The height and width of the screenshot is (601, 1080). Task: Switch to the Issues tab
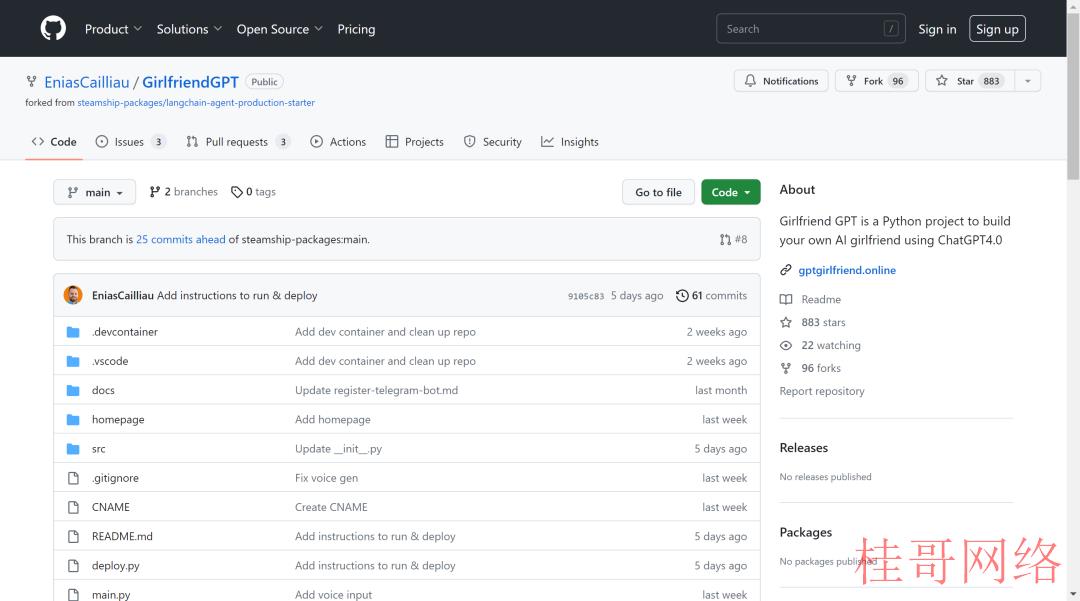(x=130, y=142)
